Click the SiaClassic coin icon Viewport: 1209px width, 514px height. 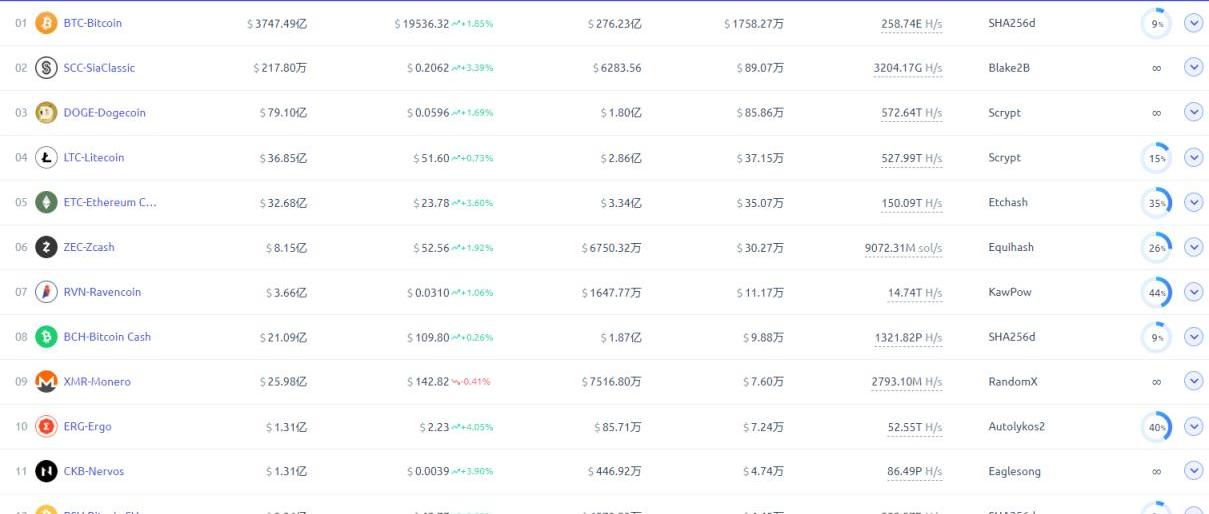46,68
